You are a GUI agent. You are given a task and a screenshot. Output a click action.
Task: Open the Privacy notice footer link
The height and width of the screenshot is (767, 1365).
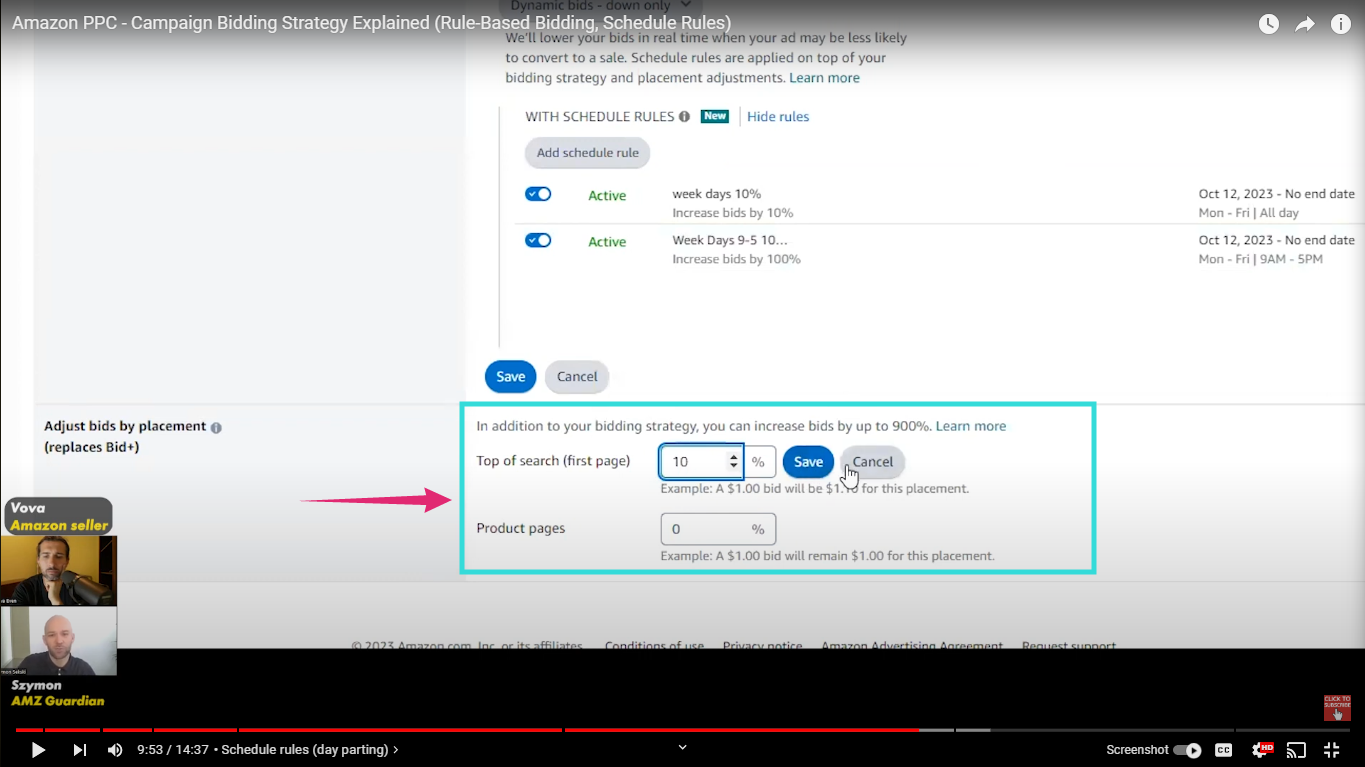[762, 646]
